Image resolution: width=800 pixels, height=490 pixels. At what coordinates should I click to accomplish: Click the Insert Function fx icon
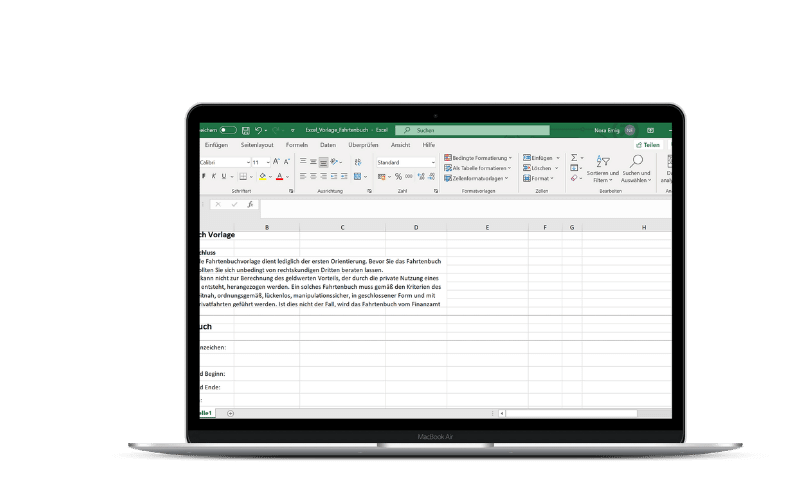tap(250, 204)
